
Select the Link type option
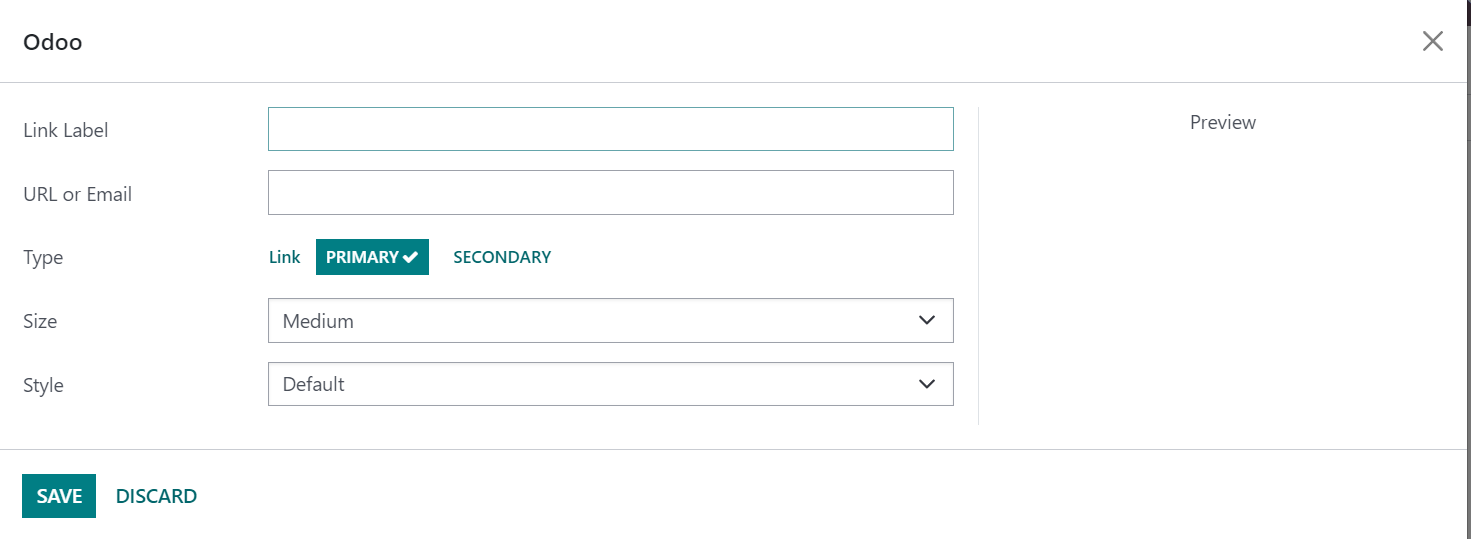click(x=284, y=257)
